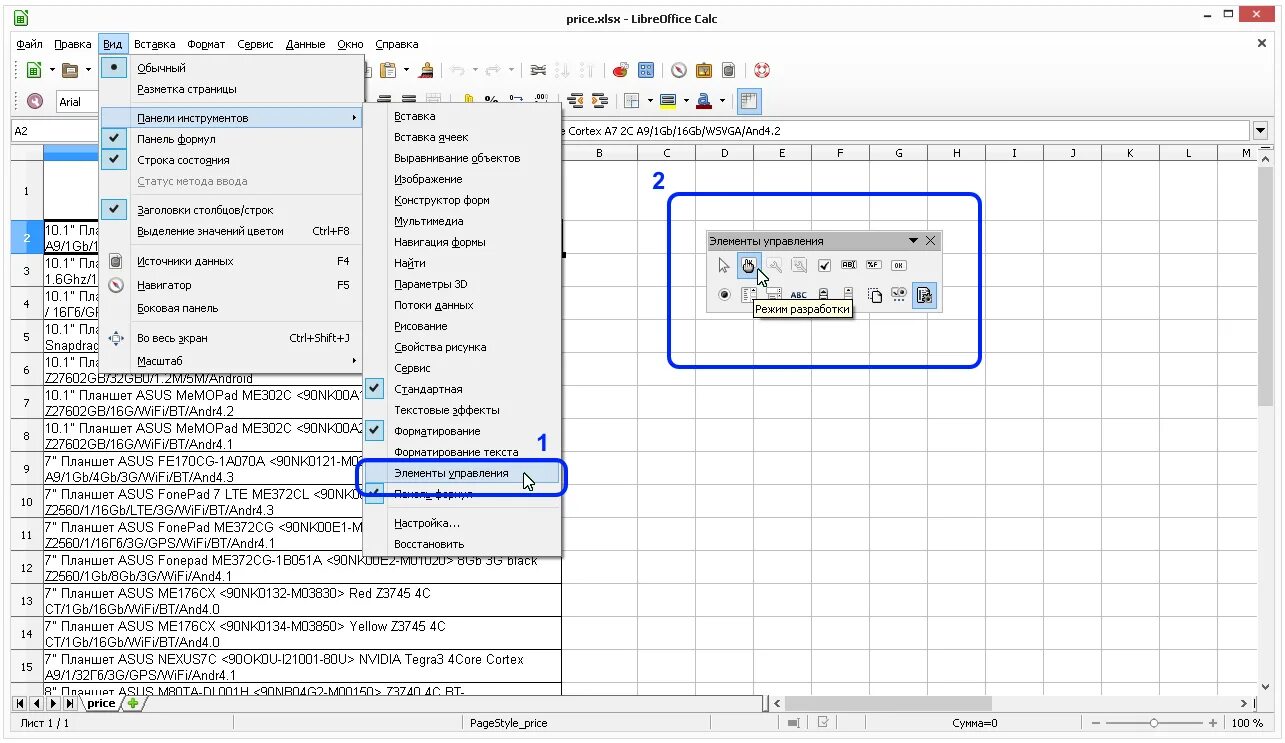Pick the Select arrow tool in the form controls toolbar

[x=724, y=265]
